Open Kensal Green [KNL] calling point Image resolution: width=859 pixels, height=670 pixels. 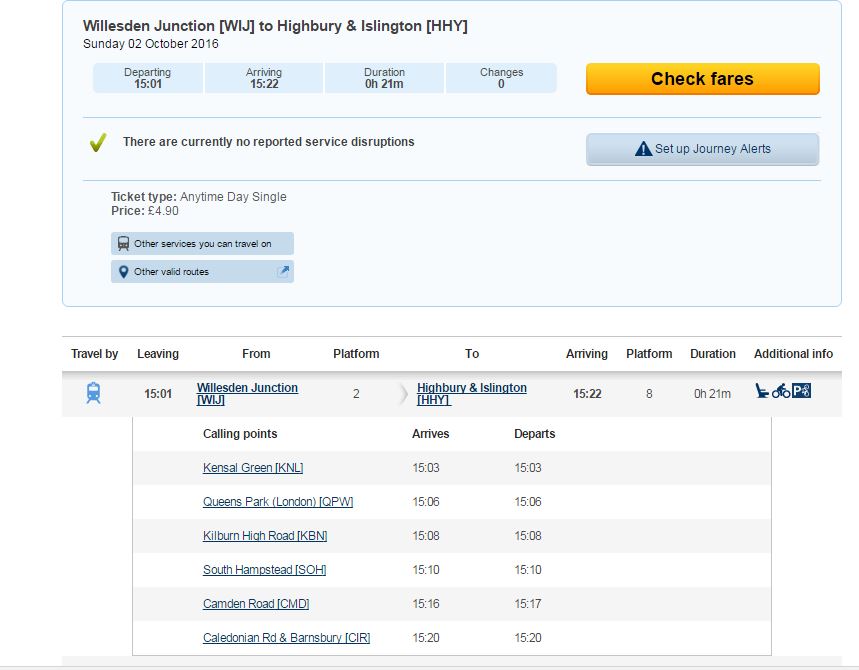(252, 468)
